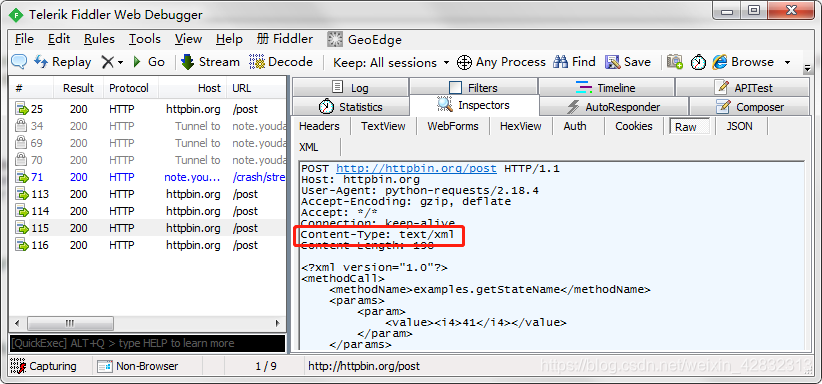Select session 25 httpbin.org /post
This screenshot has width=822, height=384.
coord(148,110)
